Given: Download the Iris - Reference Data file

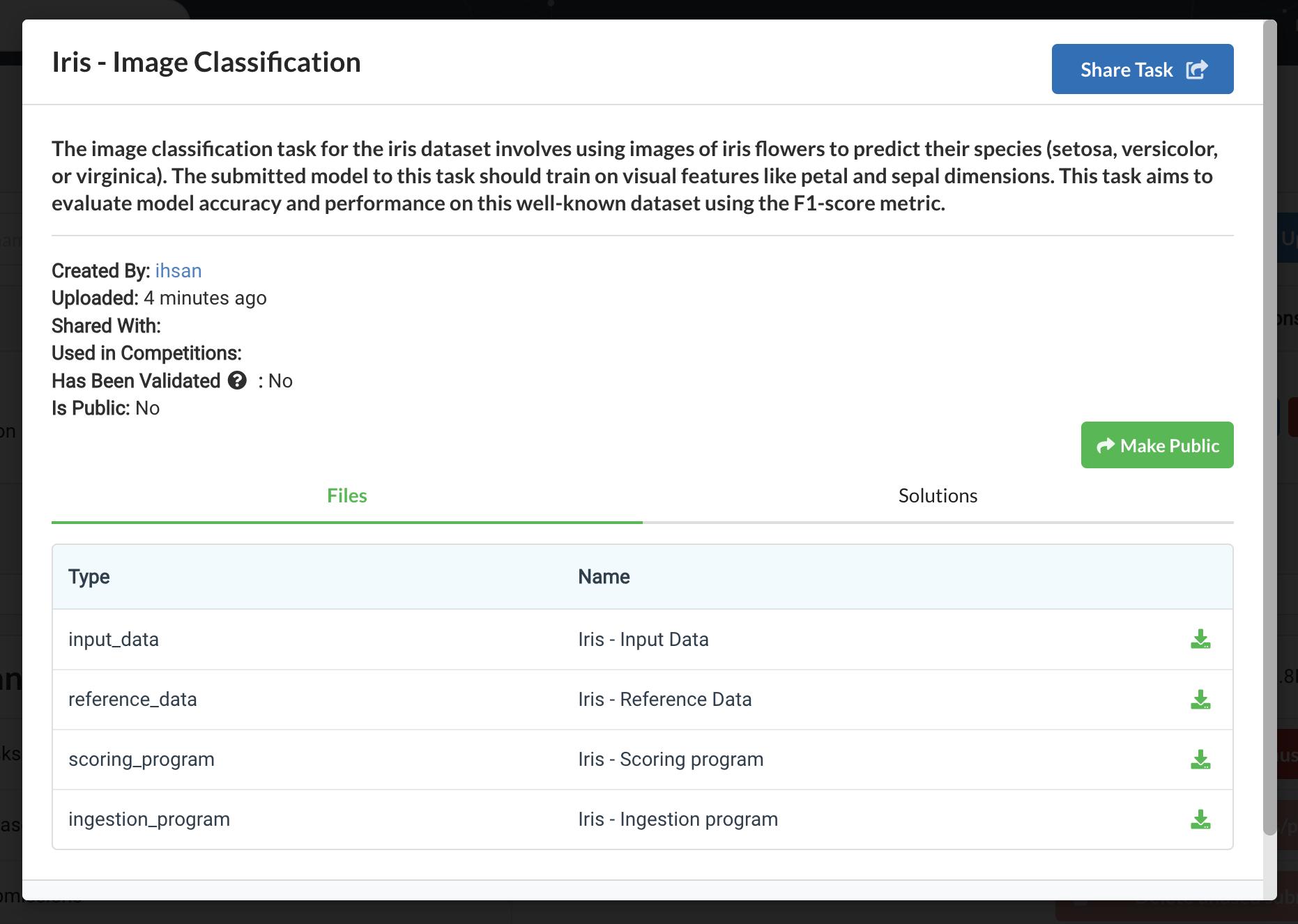Looking at the screenshot, I should pos(1200,699).
